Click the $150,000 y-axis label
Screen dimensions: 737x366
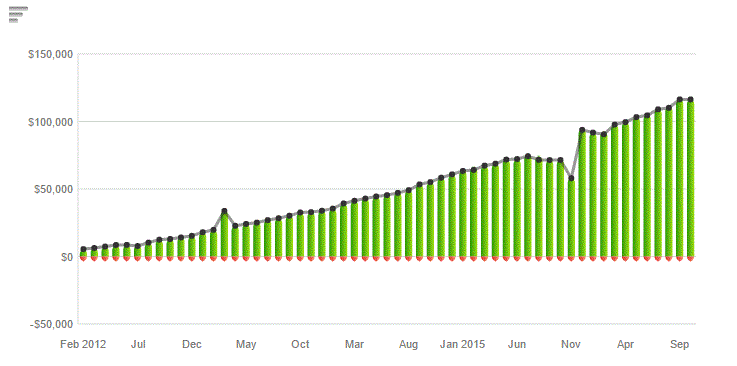(x=51, y=55)
